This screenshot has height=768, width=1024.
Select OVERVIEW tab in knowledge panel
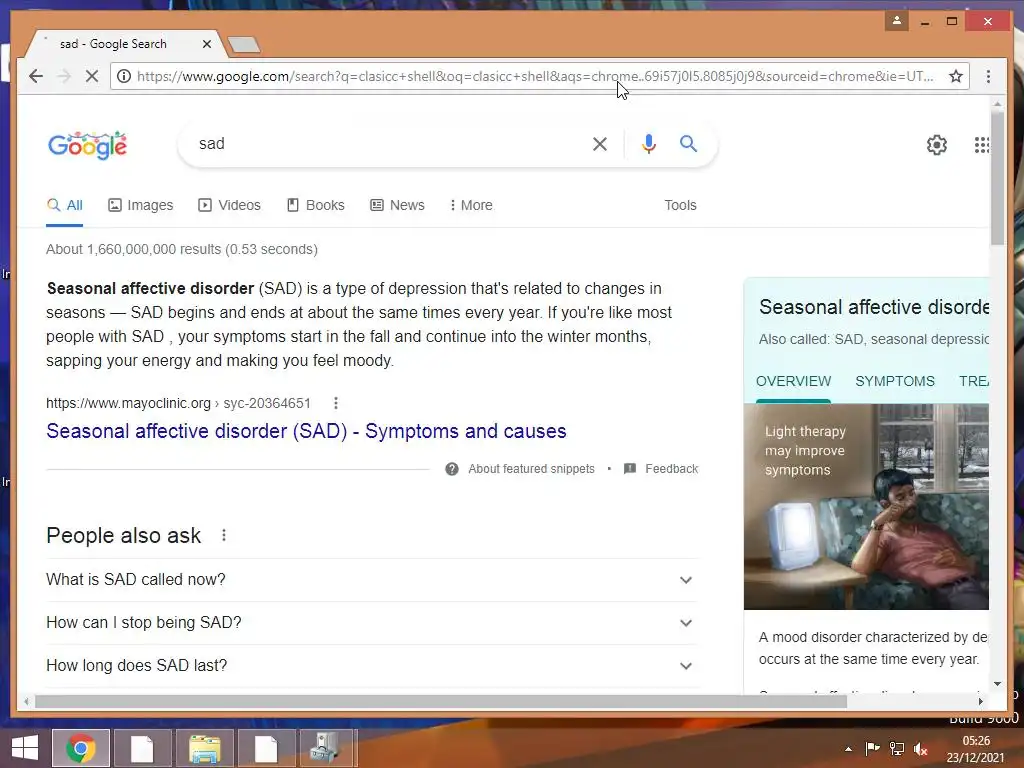793,381
